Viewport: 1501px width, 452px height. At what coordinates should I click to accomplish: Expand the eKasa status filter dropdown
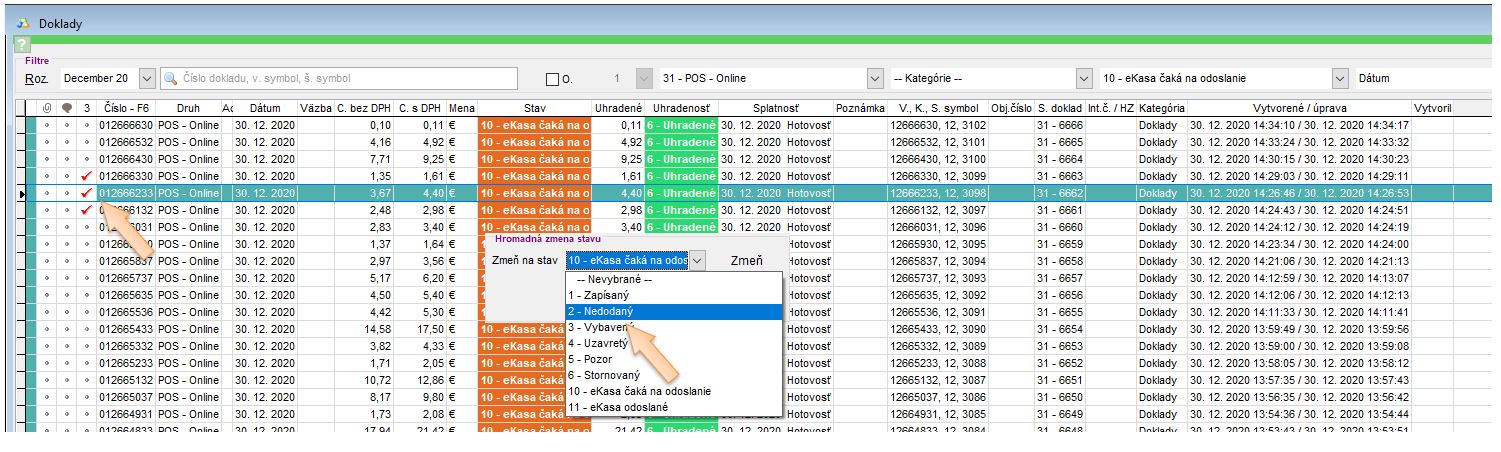[x=1340, y=78]
